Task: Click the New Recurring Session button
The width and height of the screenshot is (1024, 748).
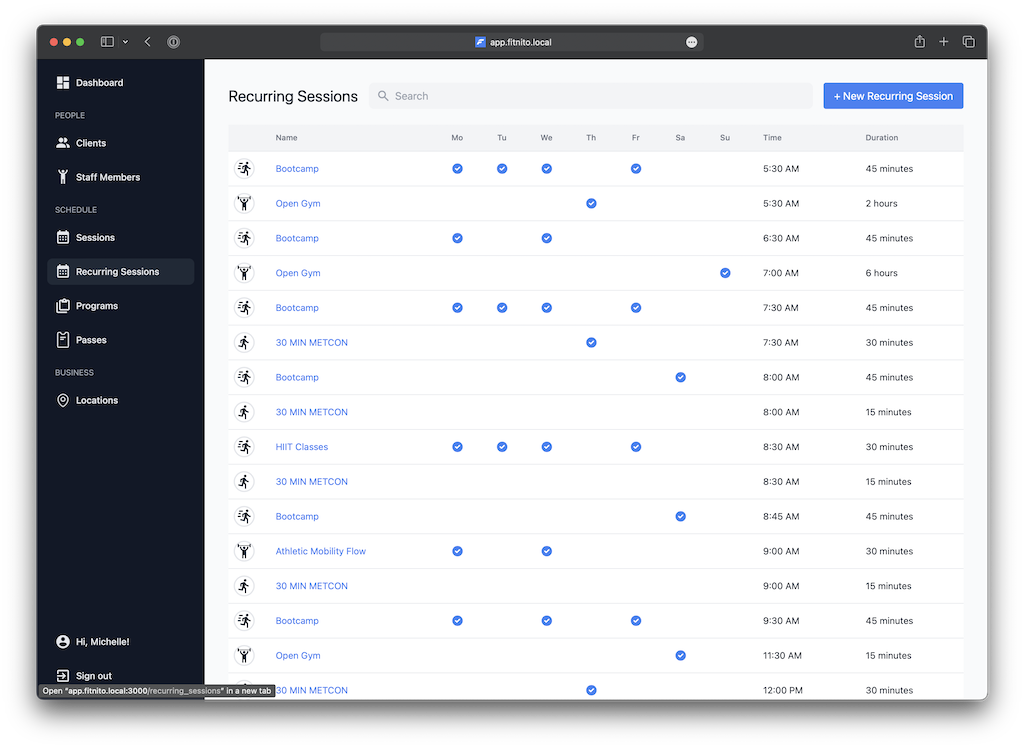Action: [x=893, y=96]
